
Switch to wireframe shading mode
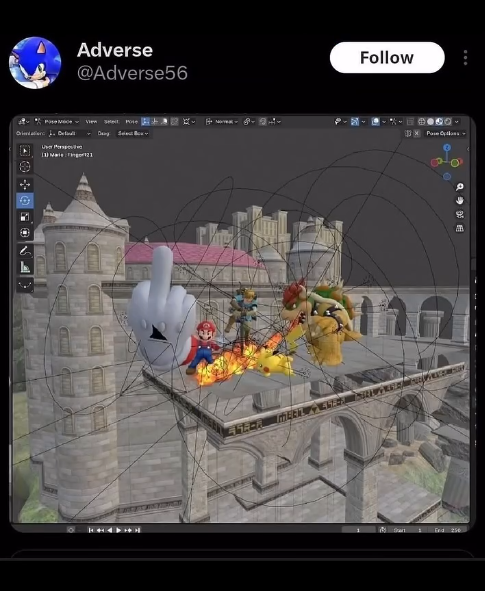click(x=422, y=121)
